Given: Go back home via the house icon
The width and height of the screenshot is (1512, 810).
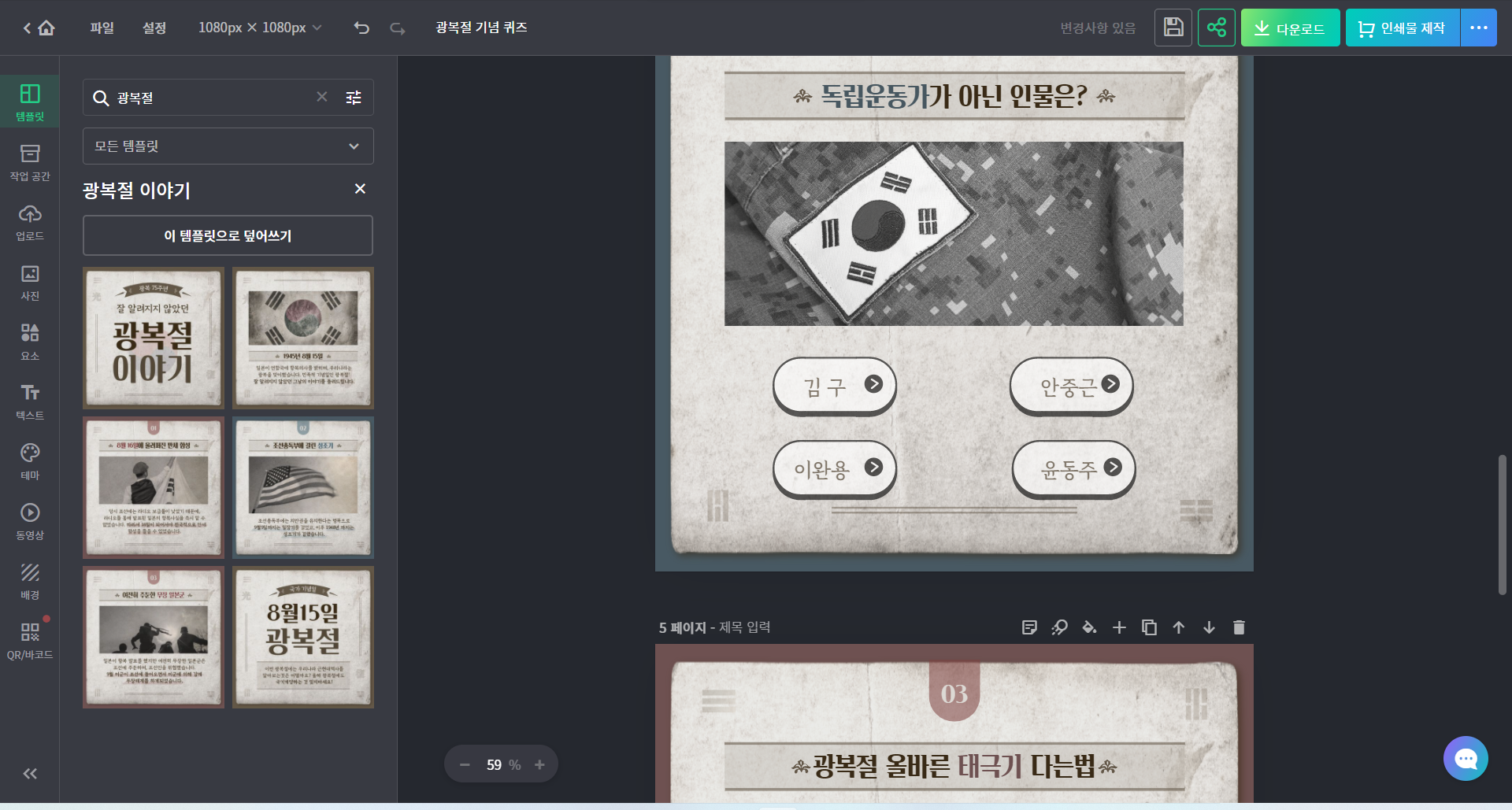Looking at the screenshot, I should click(x=46, y=28).
